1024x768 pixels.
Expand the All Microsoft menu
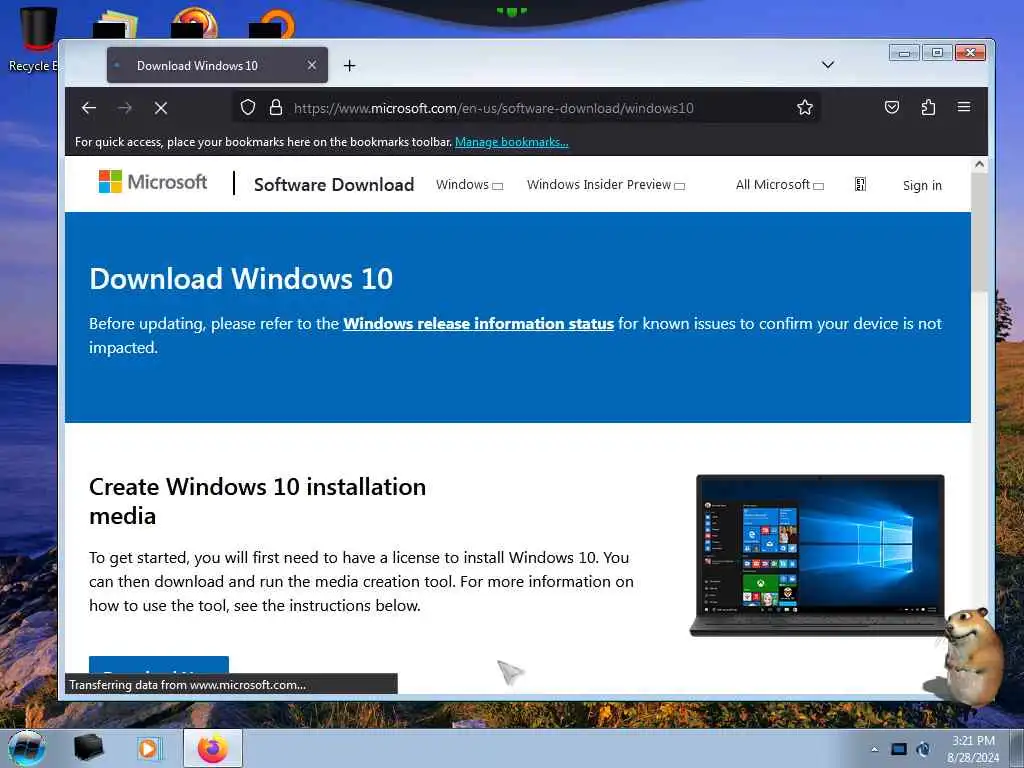(x=779, y=185)
